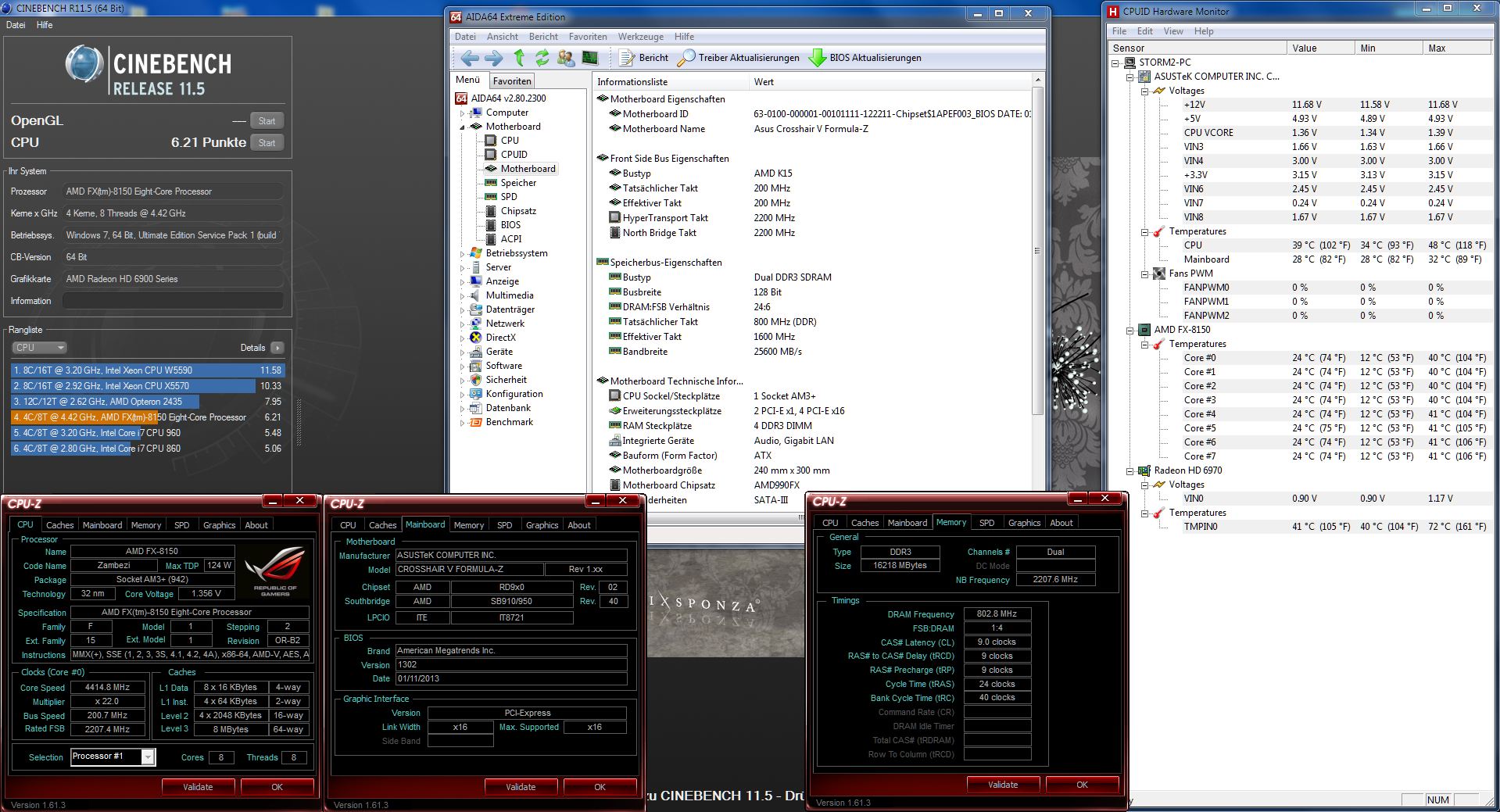This screenshot has width=1500, height=812.
Task: Click the green monitor diagnostics icon
Action: point(590,58)
